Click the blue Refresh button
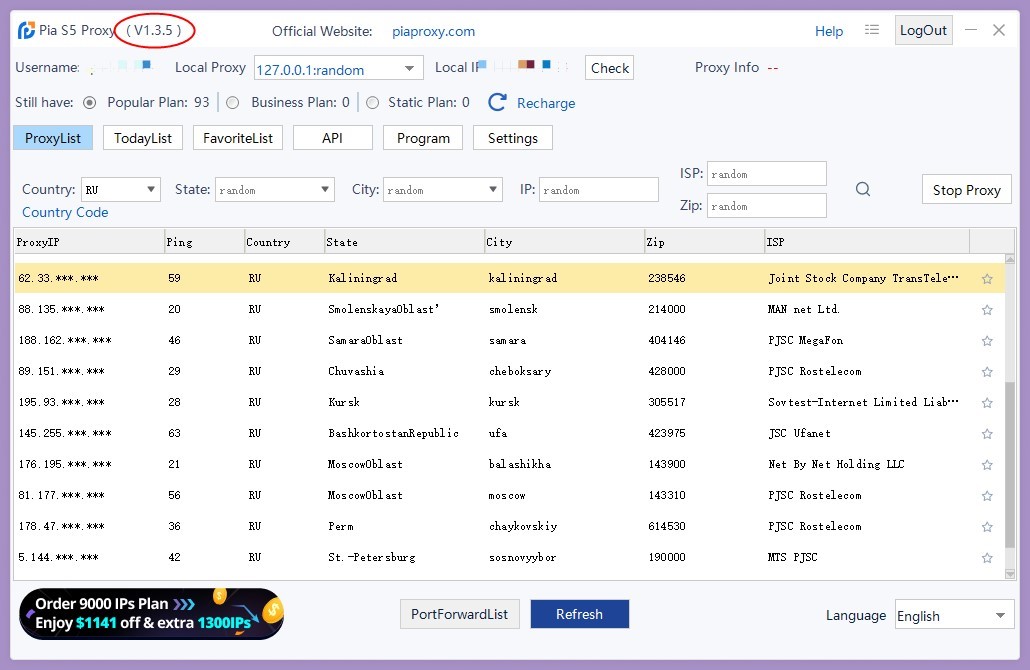 pos(579,614)
